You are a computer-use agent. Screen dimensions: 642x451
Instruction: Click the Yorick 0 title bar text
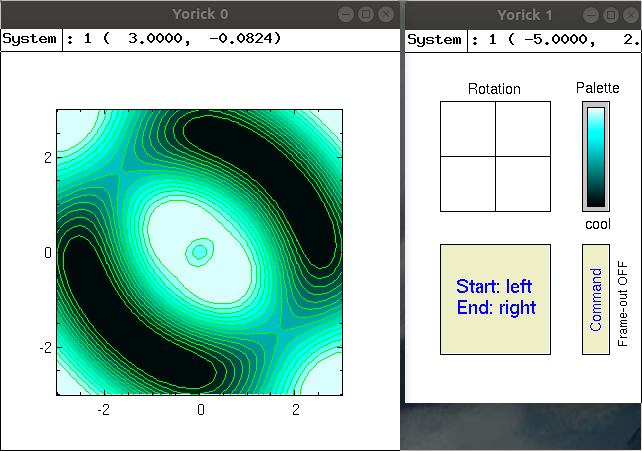[200, 14]
